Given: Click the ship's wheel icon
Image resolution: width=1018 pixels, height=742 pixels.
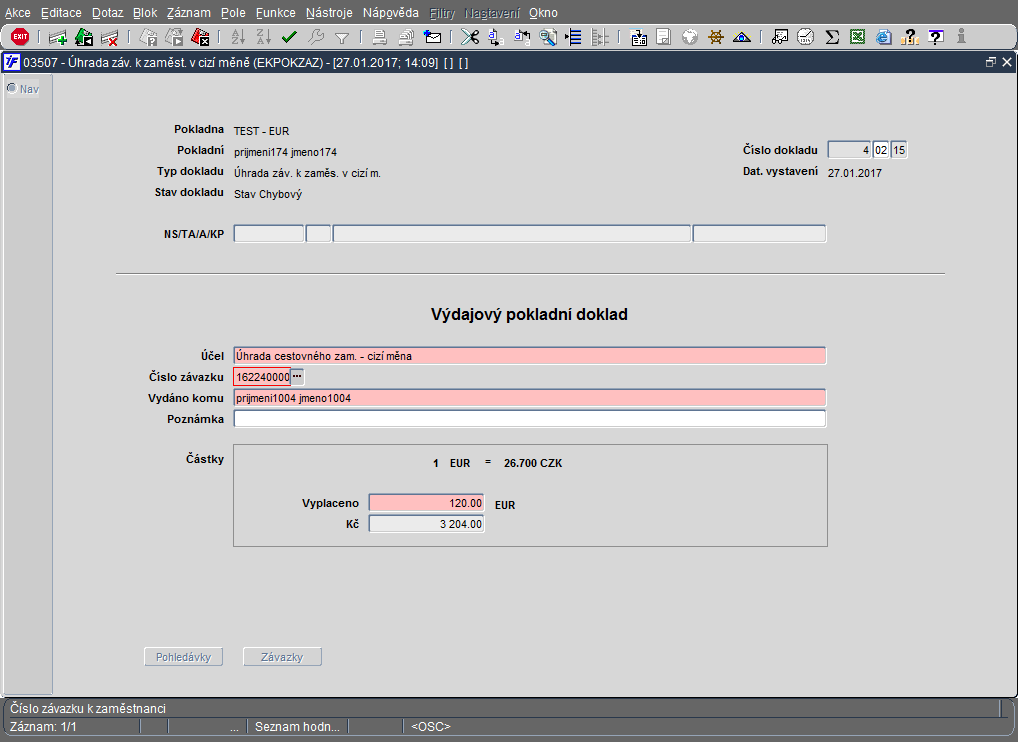Looking at the screenshot, I should (x=715, y=37).
